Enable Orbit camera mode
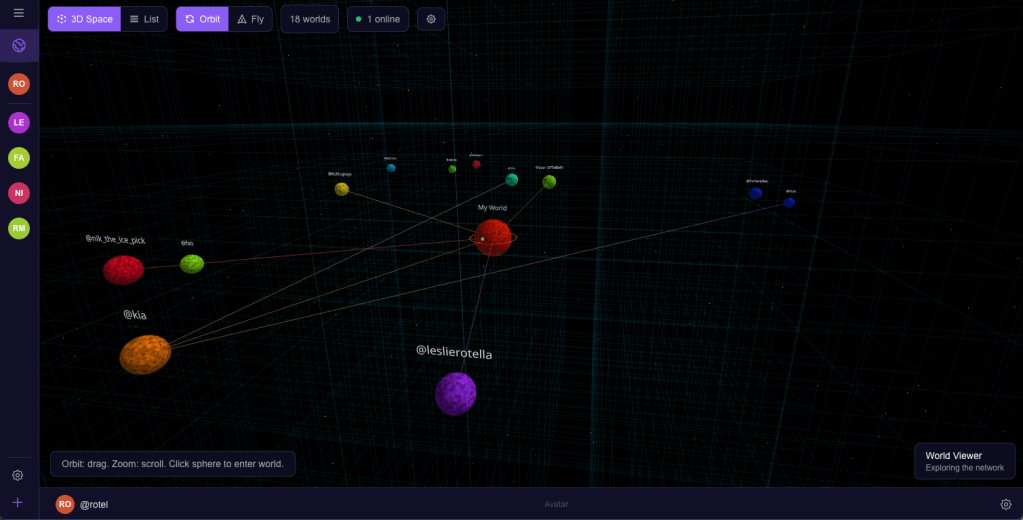This screenshot has width=1023, height=520. coord(202,19)
